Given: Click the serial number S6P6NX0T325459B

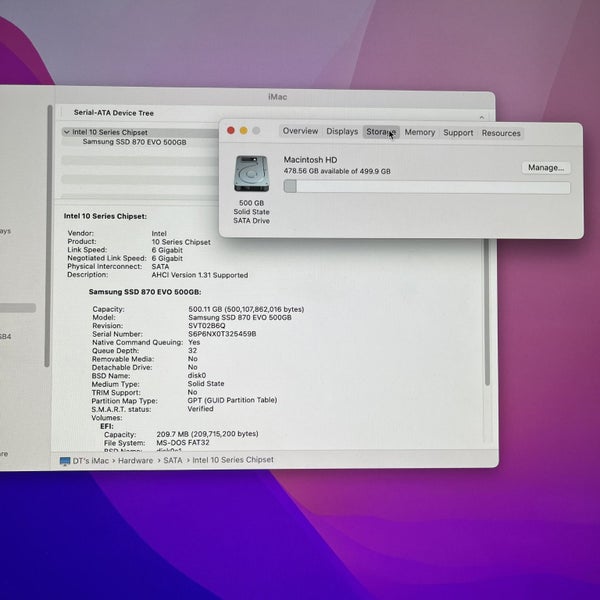Looking at the screenshot, I should [x=222, y=334].
